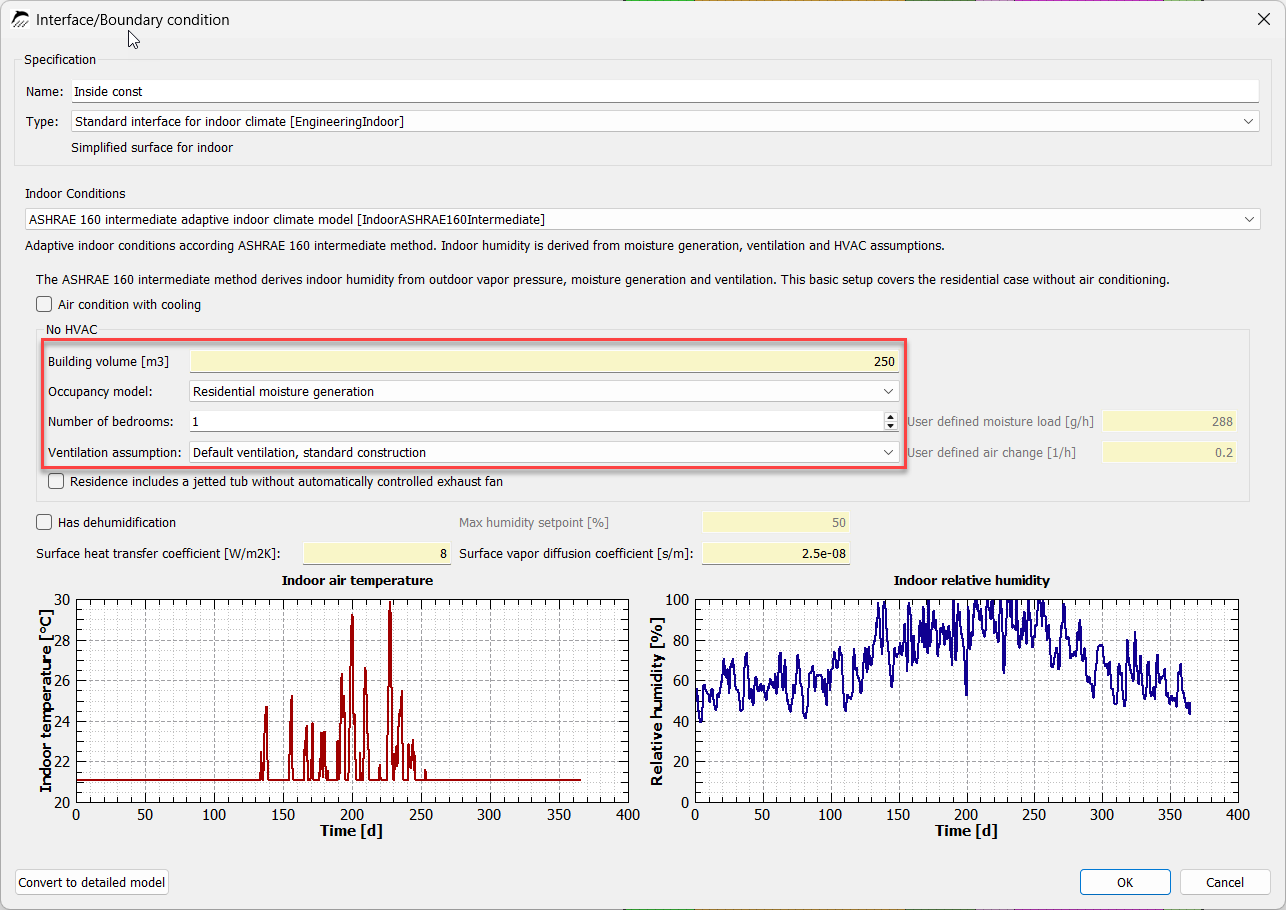Edit the Surface vapor diffusion coefficient value

[776, 553]
